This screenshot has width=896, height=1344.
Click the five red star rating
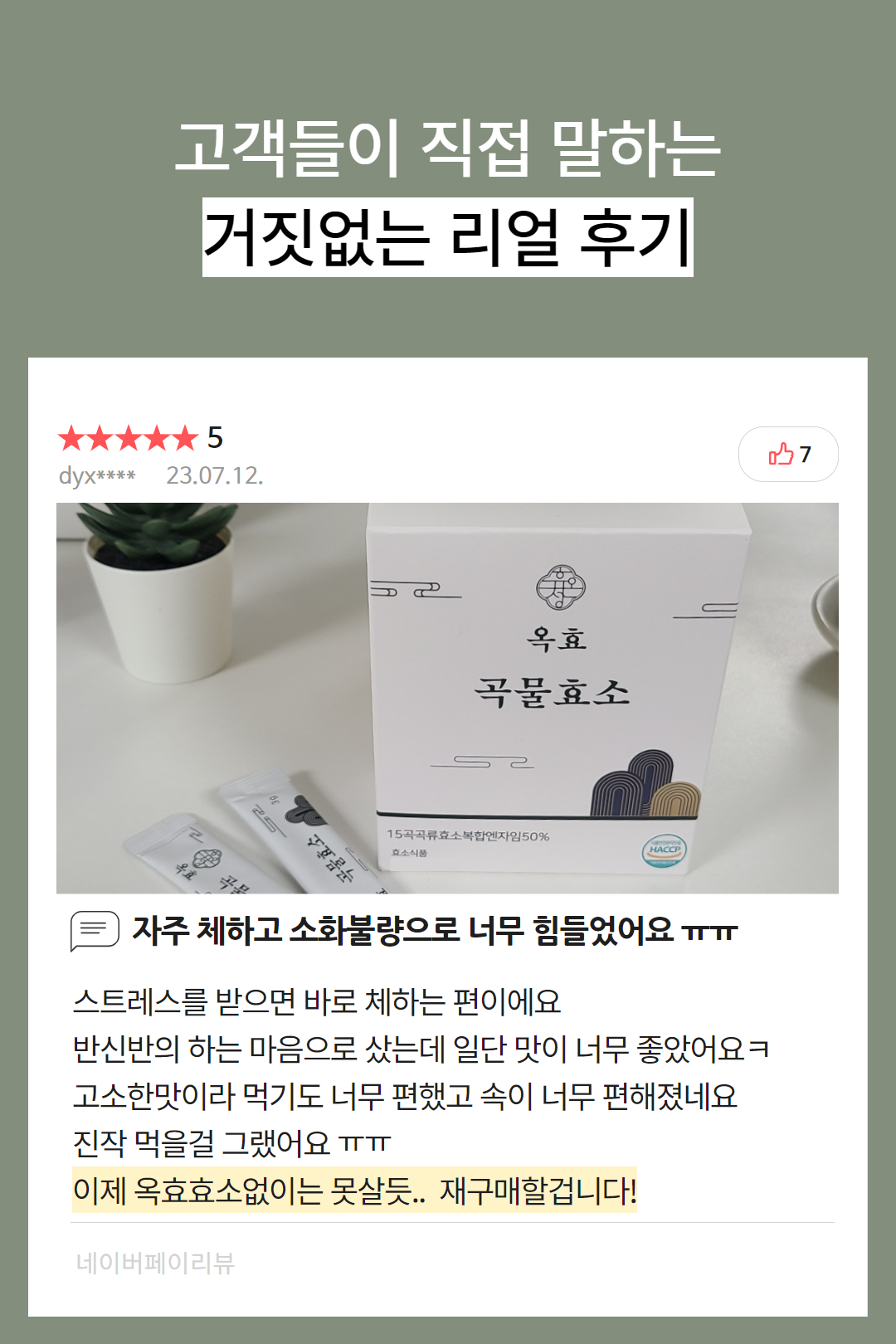pos(128,438)
